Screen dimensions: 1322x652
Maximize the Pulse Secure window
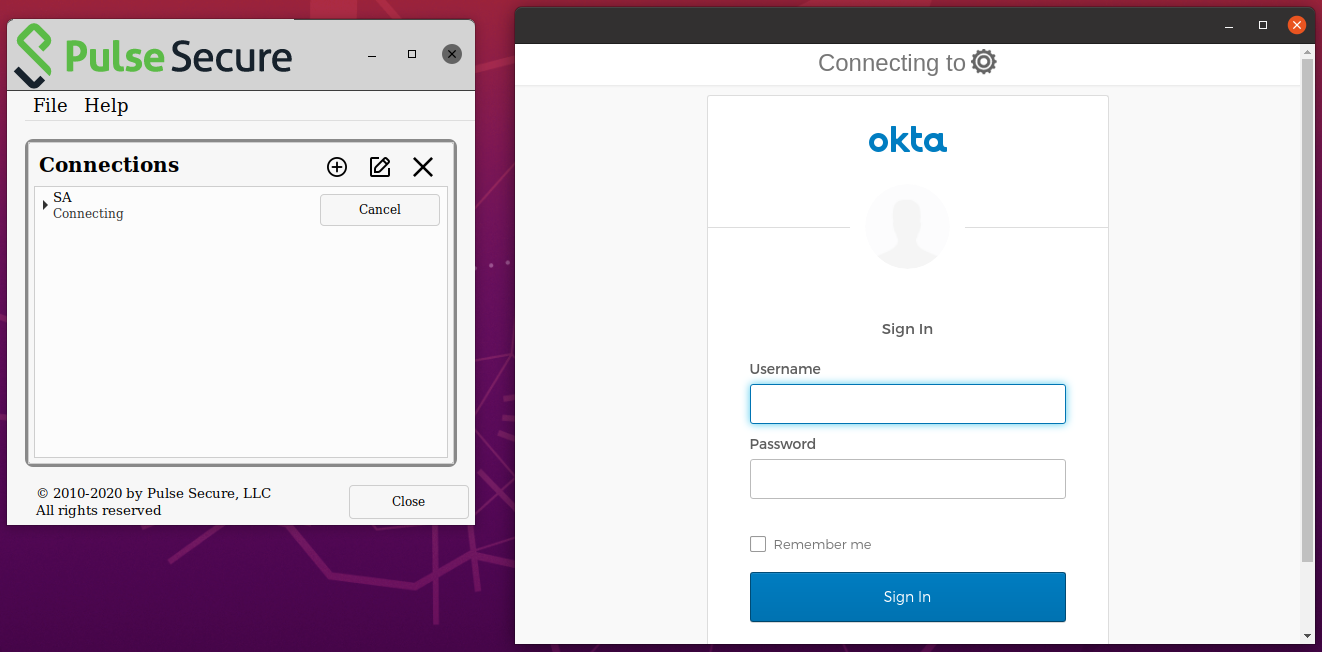click(412, 54)
